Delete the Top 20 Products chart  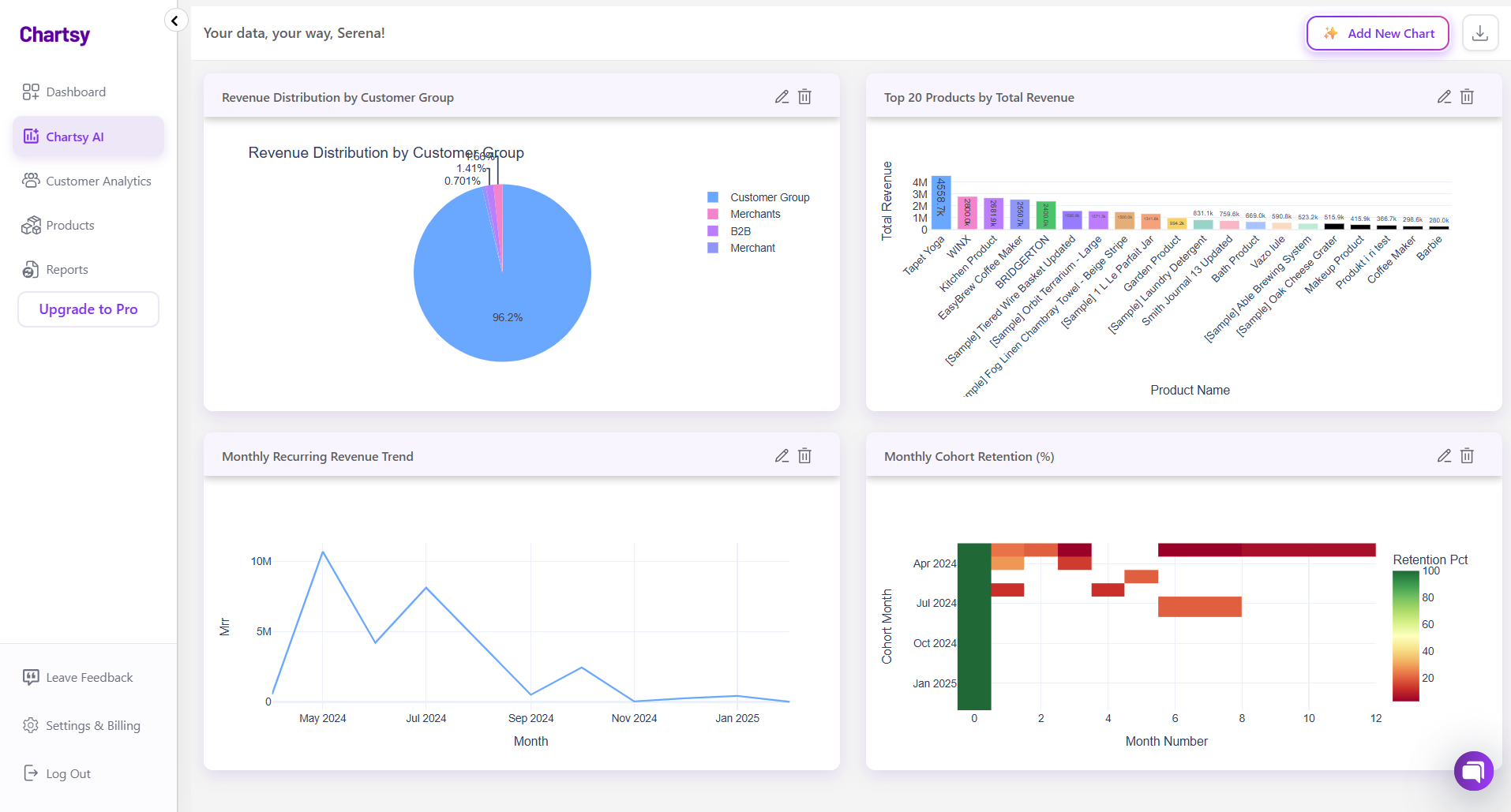1466,96
